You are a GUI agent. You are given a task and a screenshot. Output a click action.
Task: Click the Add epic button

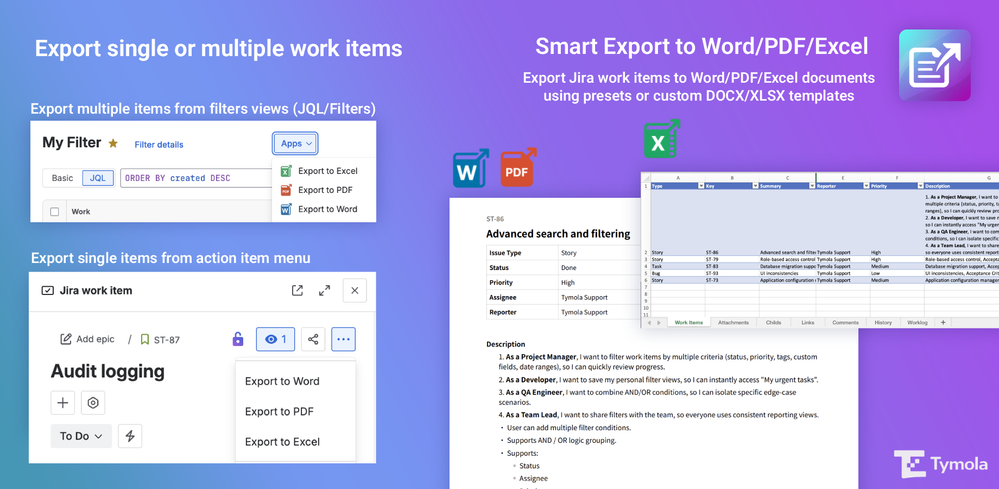pyautogui.click(x=87, y=339)
